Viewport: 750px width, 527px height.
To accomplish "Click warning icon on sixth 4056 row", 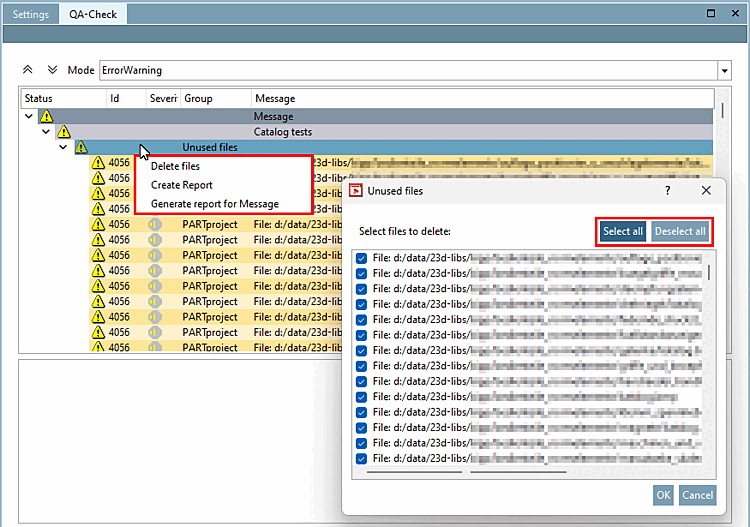I will pos(98,239).
